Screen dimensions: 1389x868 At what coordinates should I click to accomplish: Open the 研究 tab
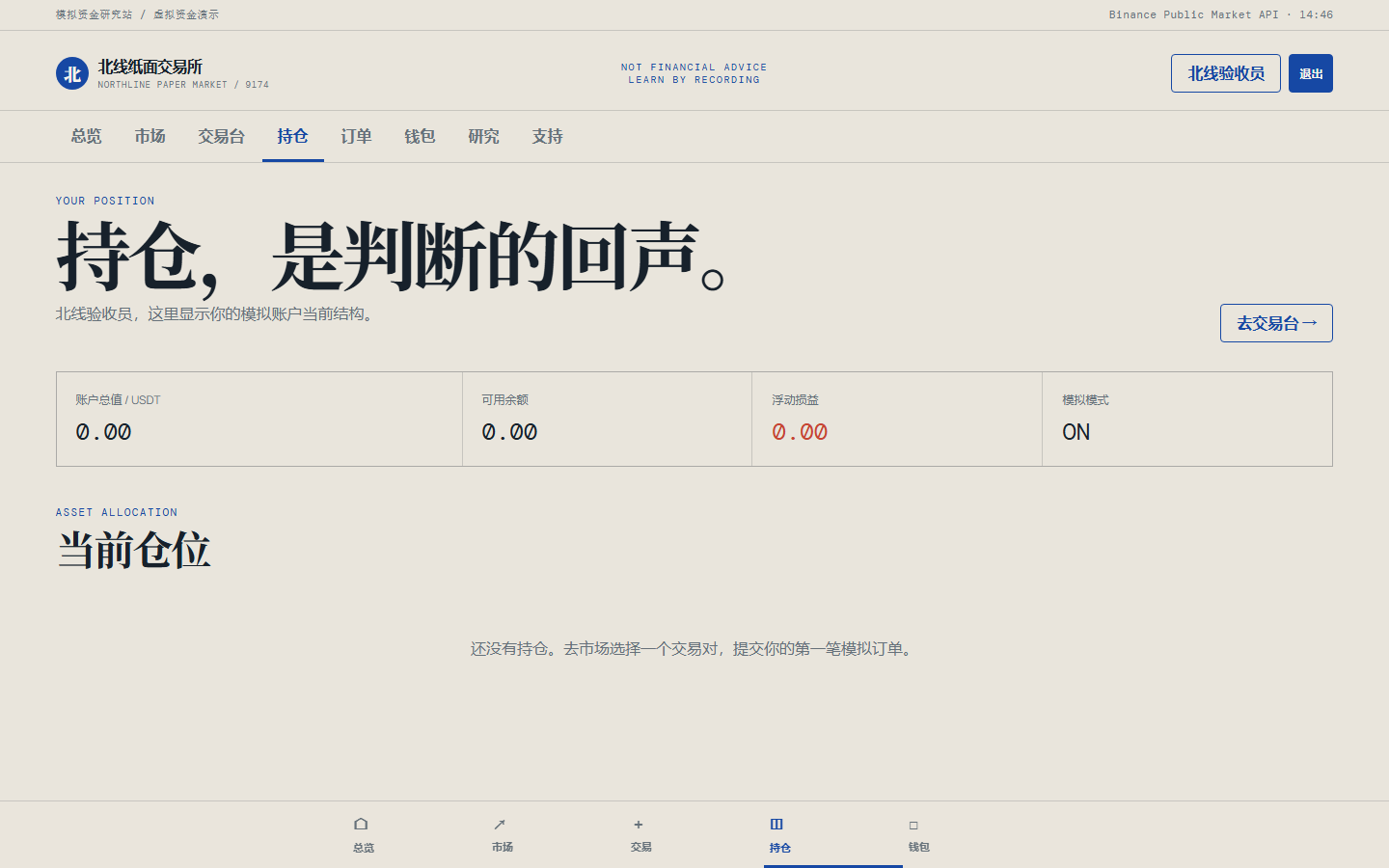click(483, 136)
